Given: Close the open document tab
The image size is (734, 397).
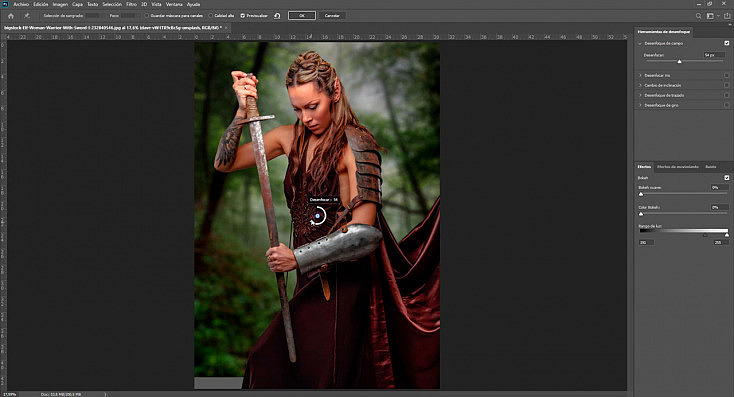Looking at the screenshot, I should tap(226, 28).
